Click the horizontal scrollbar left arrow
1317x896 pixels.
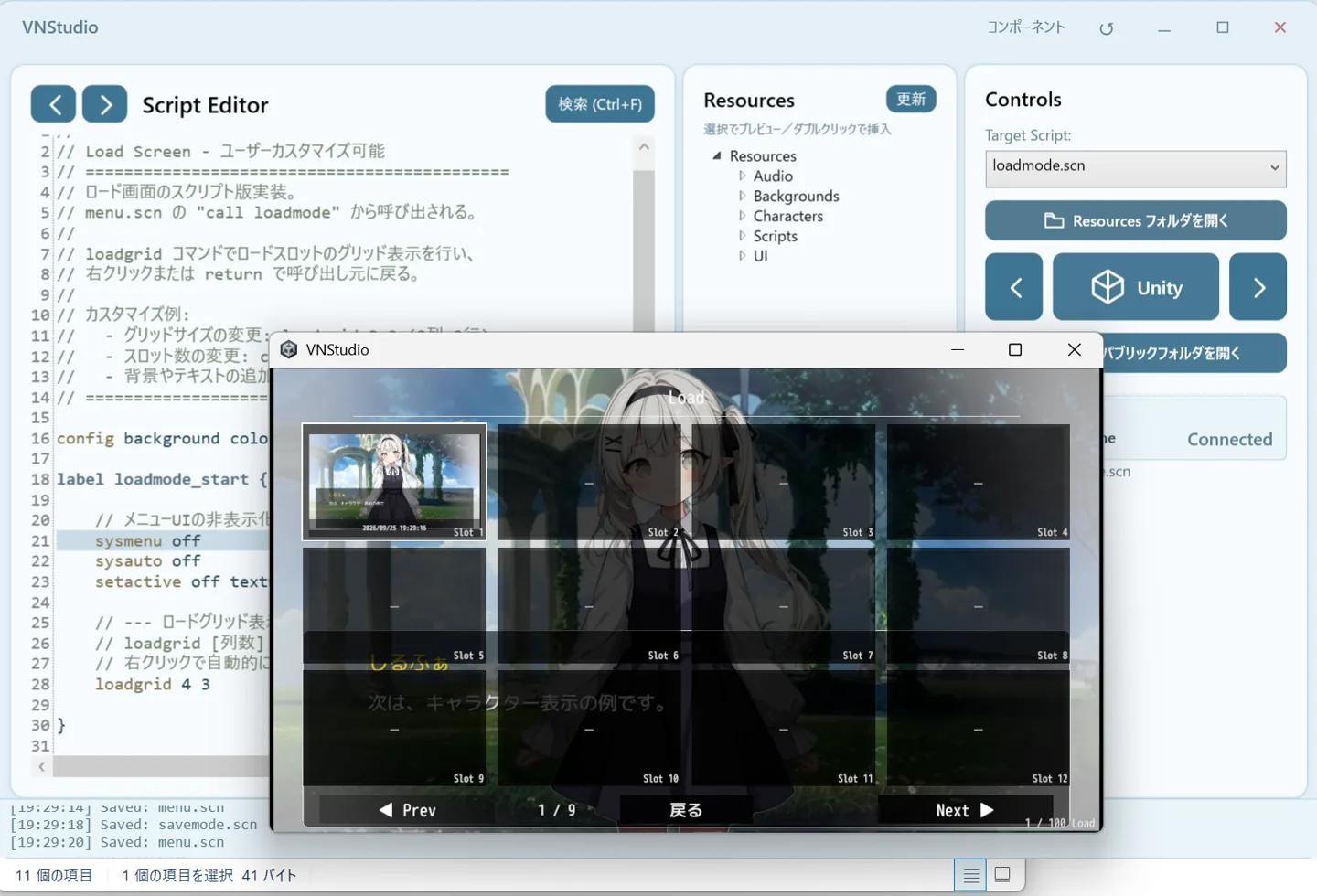41,766
